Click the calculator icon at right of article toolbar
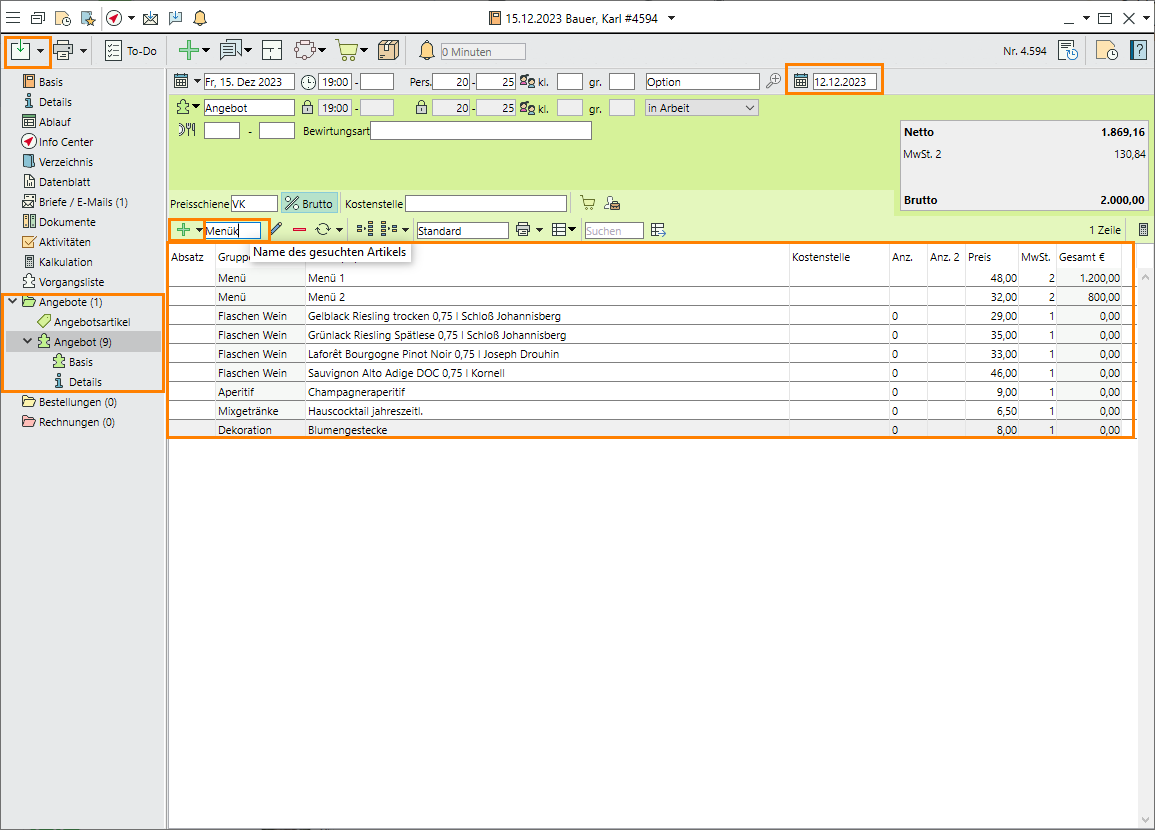Image resolution: width=1155 pixels, height=830 pixels. coord(1143,230)
